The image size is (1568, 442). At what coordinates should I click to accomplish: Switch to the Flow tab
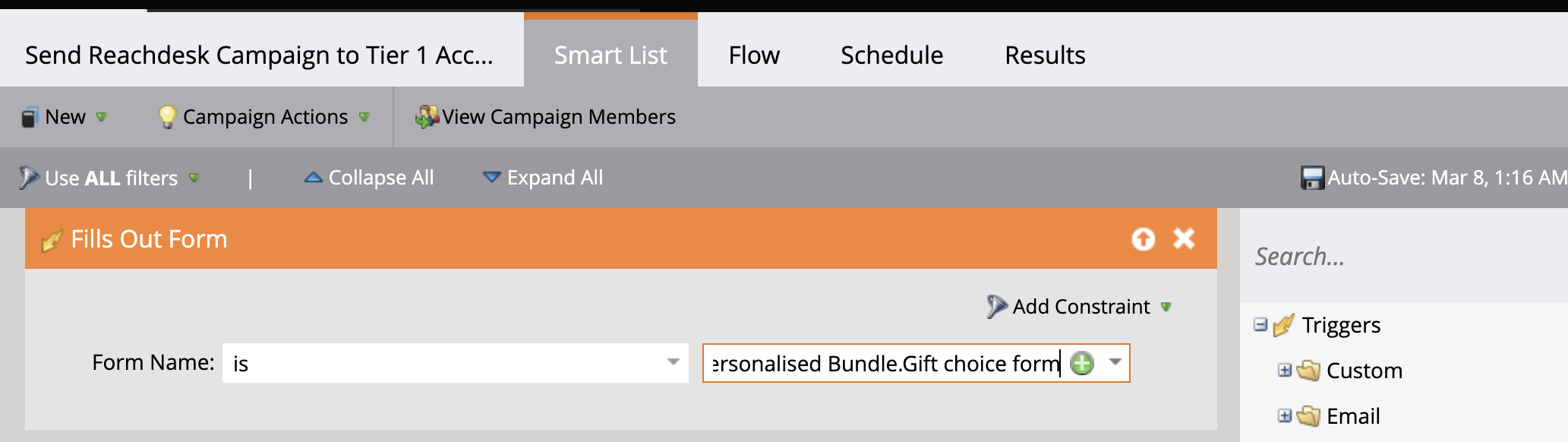coord(754,55)
